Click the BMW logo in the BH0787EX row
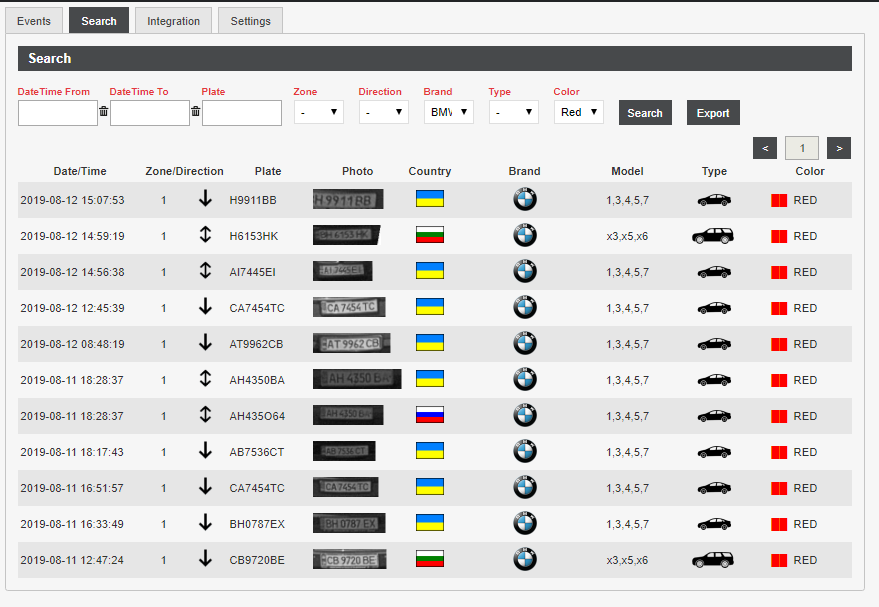Image resolution: width=879 pixels, height=607 pixels. [x=525, y=523]
